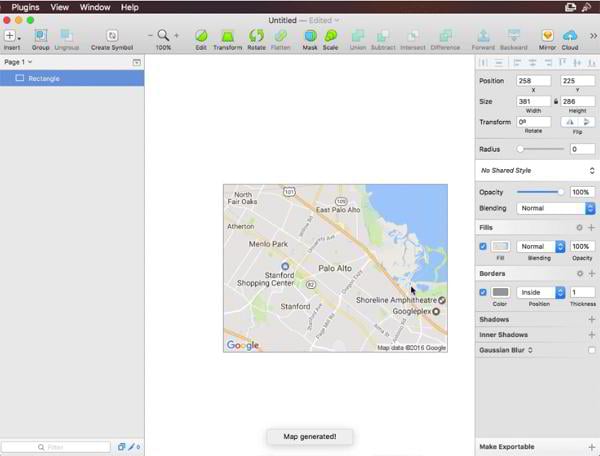Click the Scale tool icon
Image resolution: width=600 pixels, height=456 pixels.
[x=330, y=35]
